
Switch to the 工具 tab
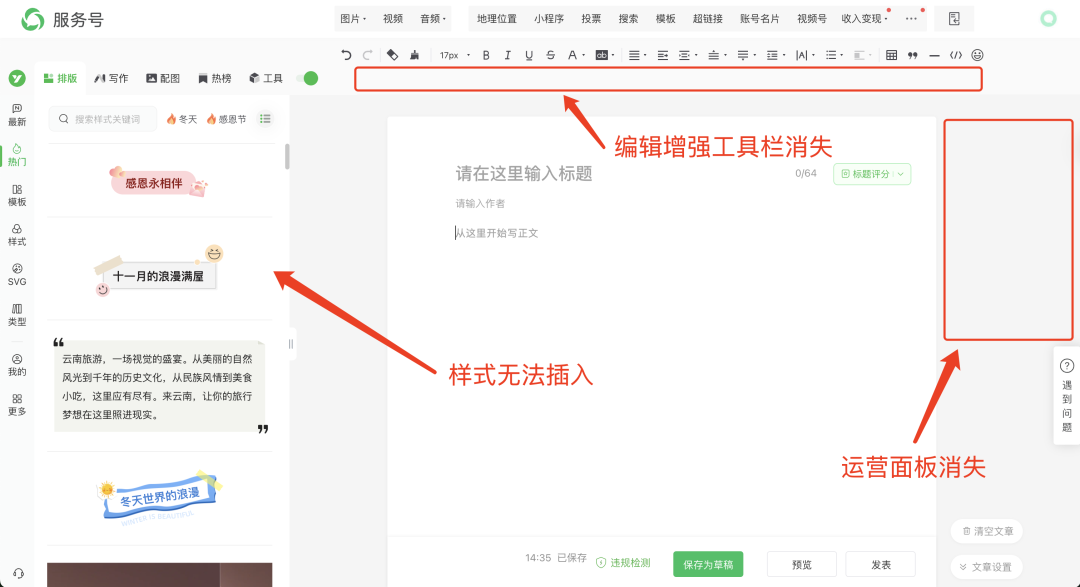coord(266,78)
